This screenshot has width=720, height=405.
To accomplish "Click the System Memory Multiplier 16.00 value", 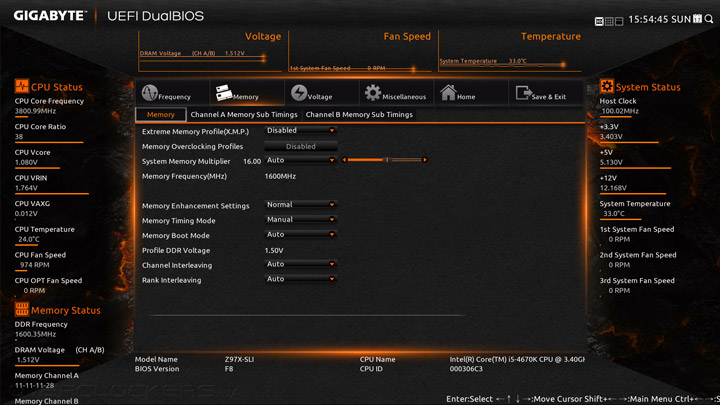I will pyautogui.click(x=252, y=162).
